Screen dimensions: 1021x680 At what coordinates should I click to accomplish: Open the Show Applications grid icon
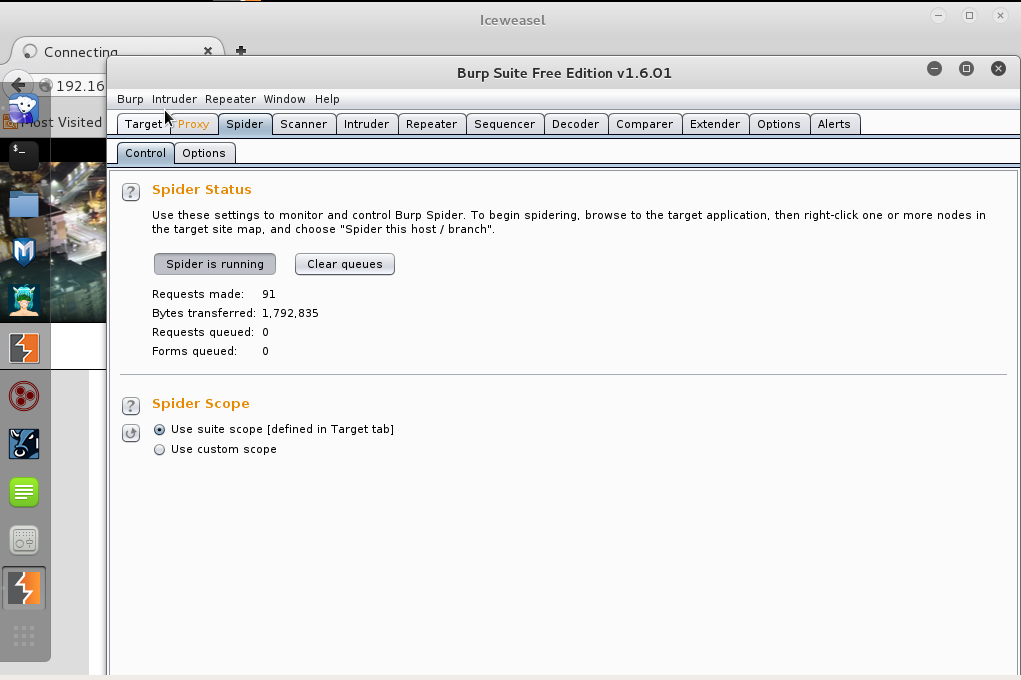[x=24, y=636]
